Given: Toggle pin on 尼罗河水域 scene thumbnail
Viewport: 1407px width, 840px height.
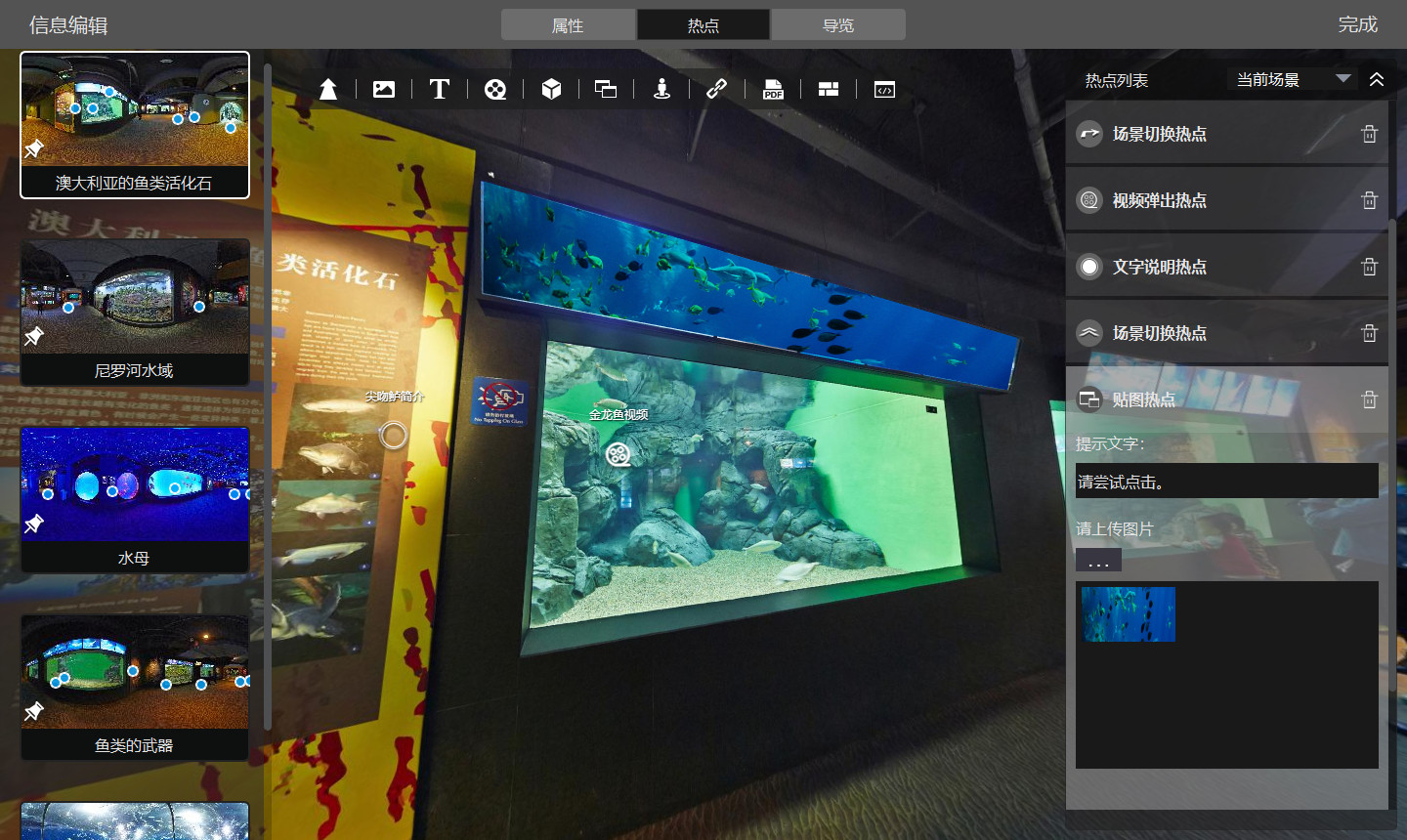Looking at the screenshot, I should click(x=34, y=336).
